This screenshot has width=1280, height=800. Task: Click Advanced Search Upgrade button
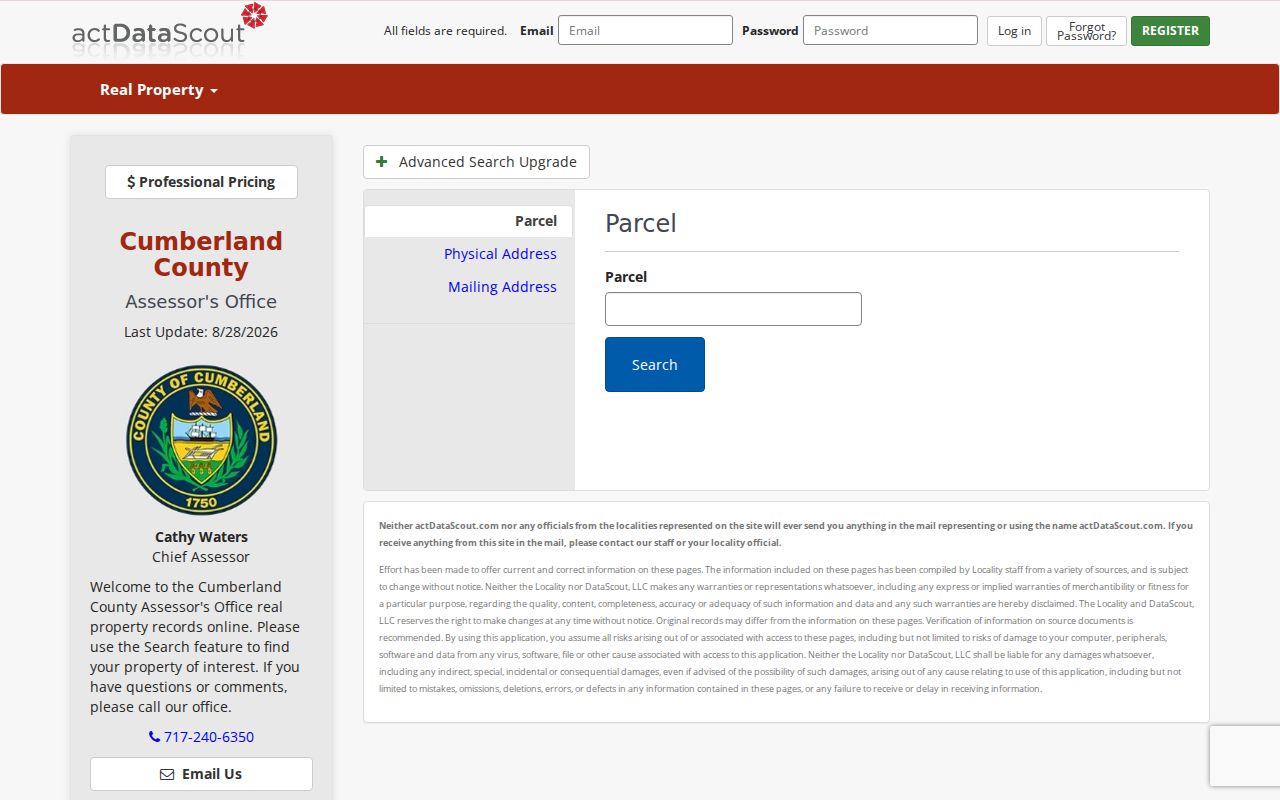tap(476, 162)
